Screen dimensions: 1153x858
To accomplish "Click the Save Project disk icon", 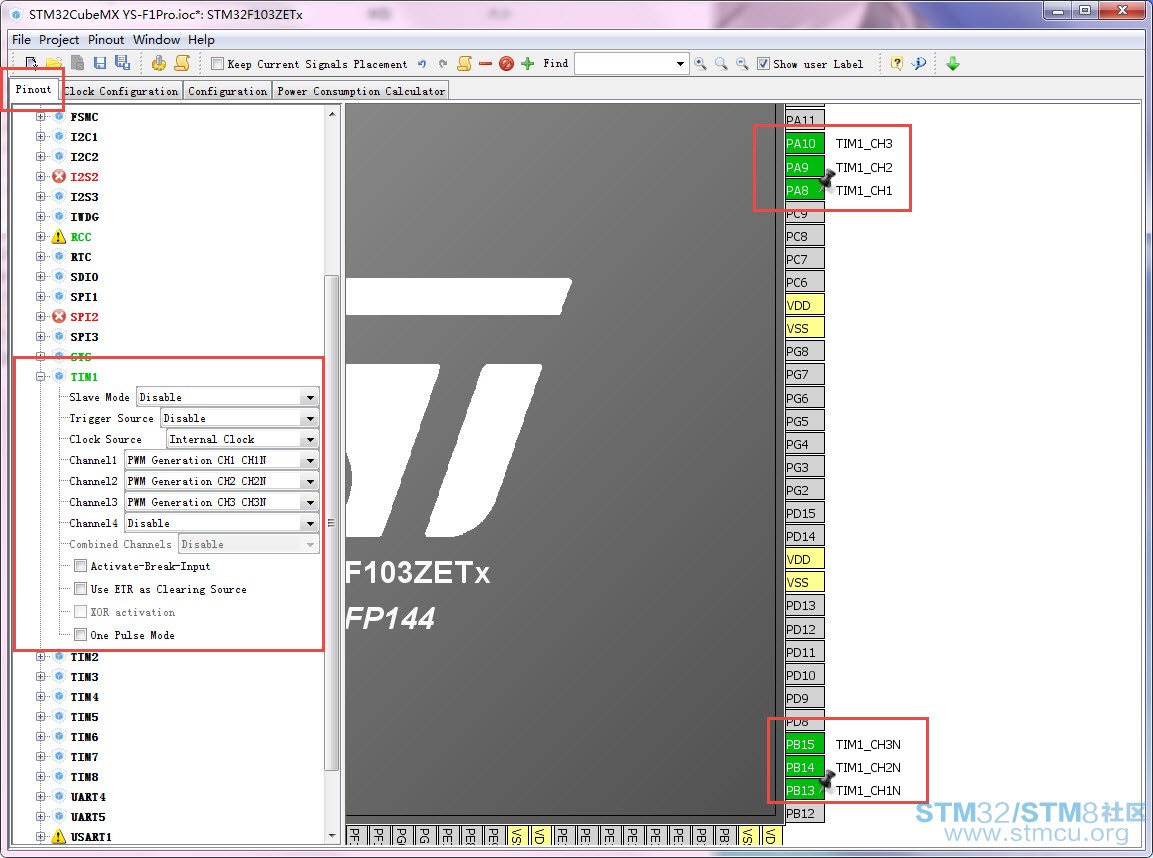I will [x=100, y=63].
